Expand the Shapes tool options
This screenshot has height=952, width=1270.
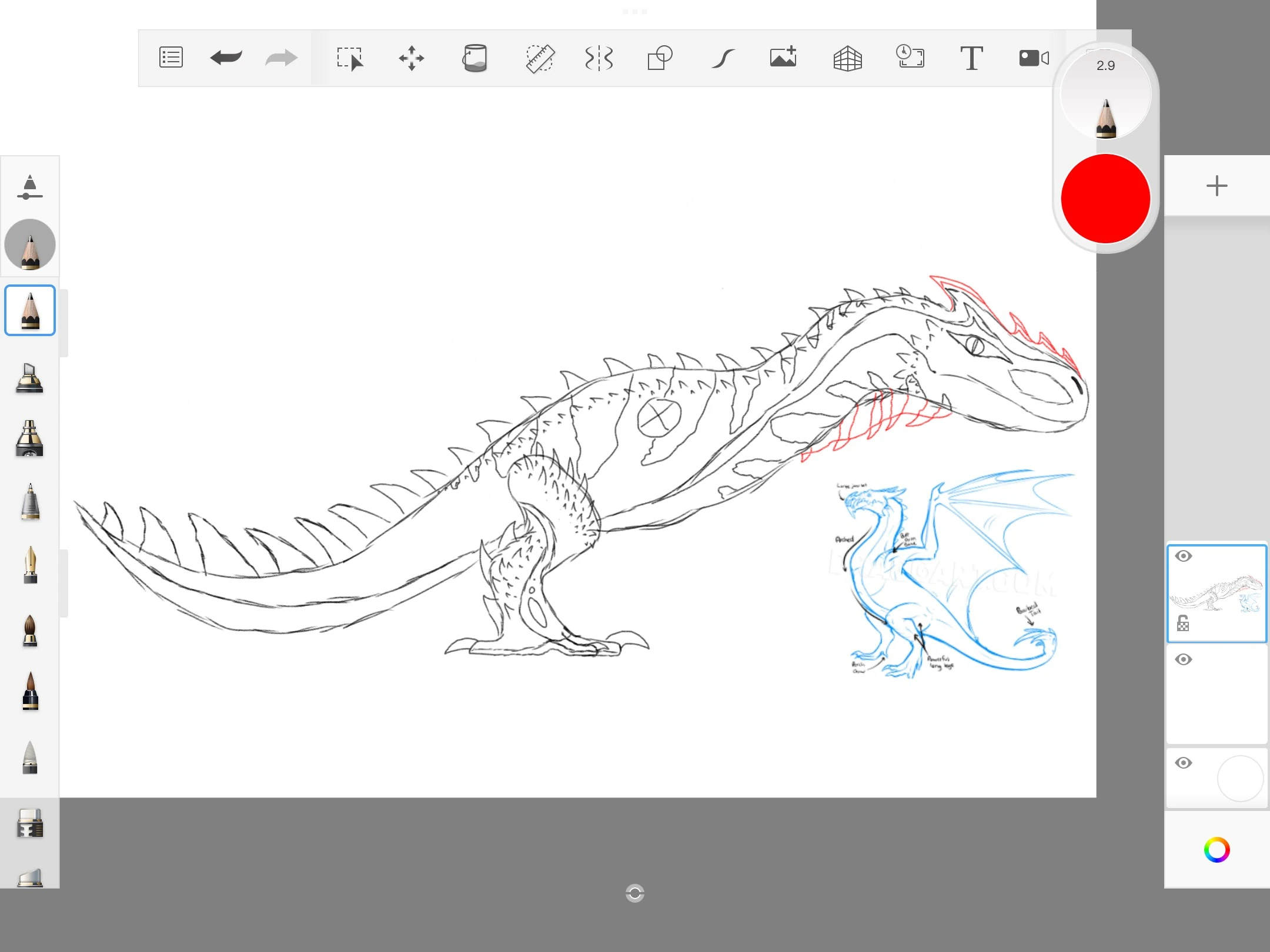click(660, 58)
